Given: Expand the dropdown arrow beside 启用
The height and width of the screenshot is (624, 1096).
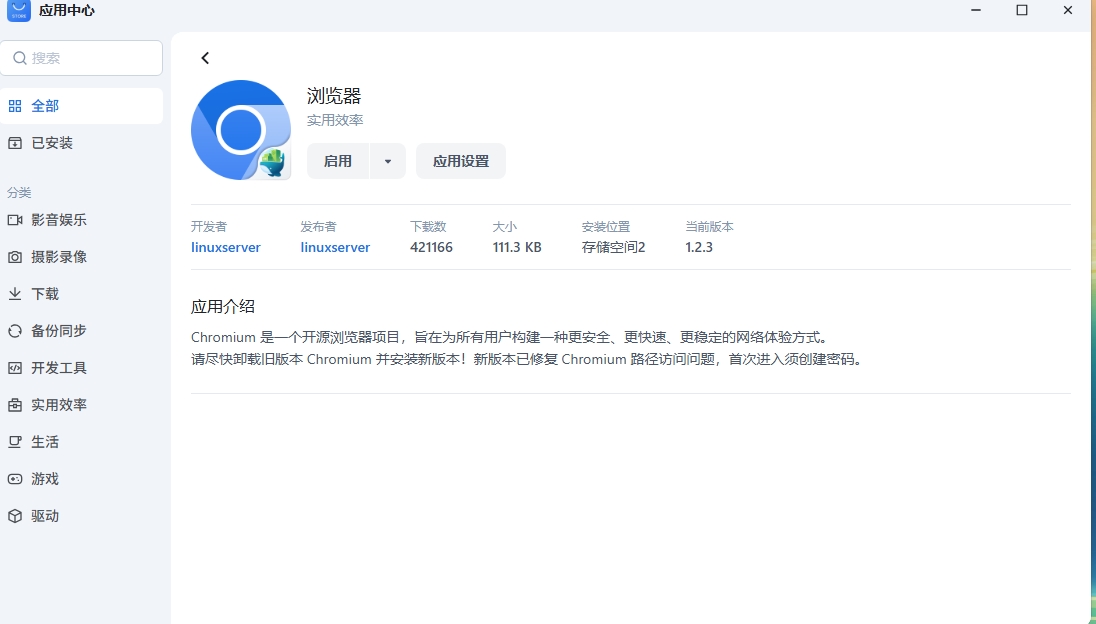Looking at the screenshot, I should (x=388, y=161).
